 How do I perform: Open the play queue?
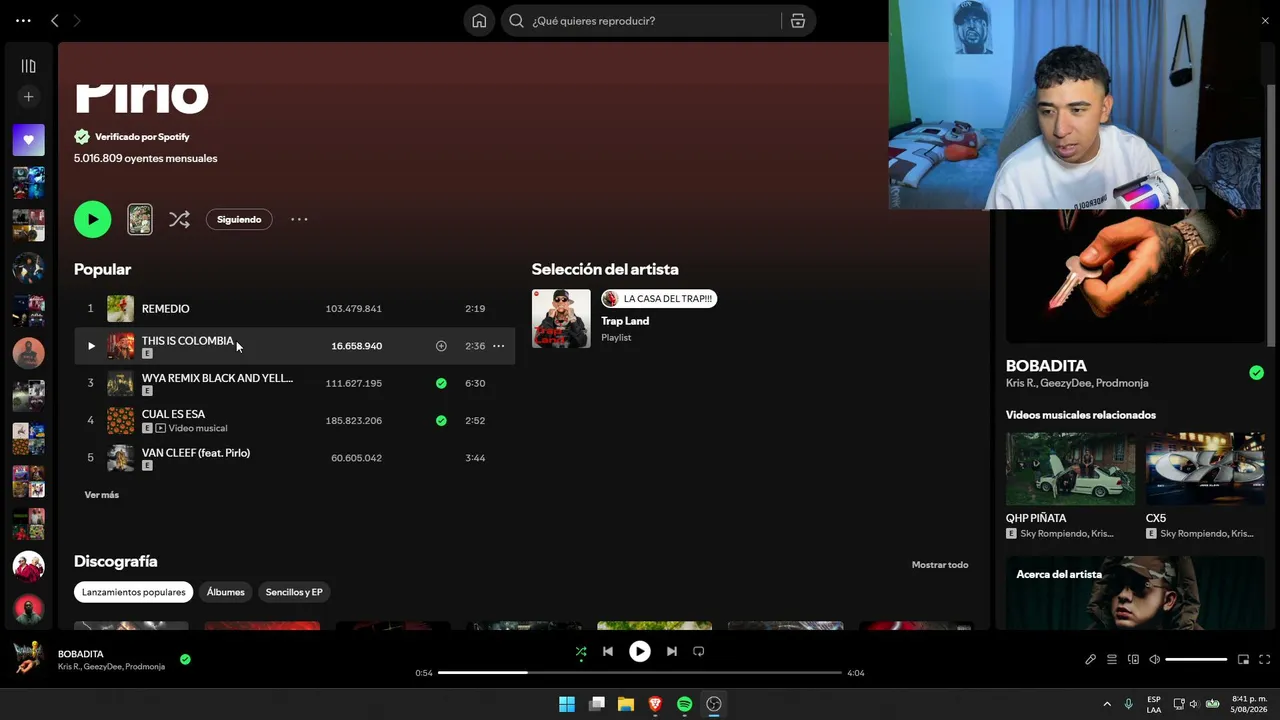click(x=1112, y=660)
